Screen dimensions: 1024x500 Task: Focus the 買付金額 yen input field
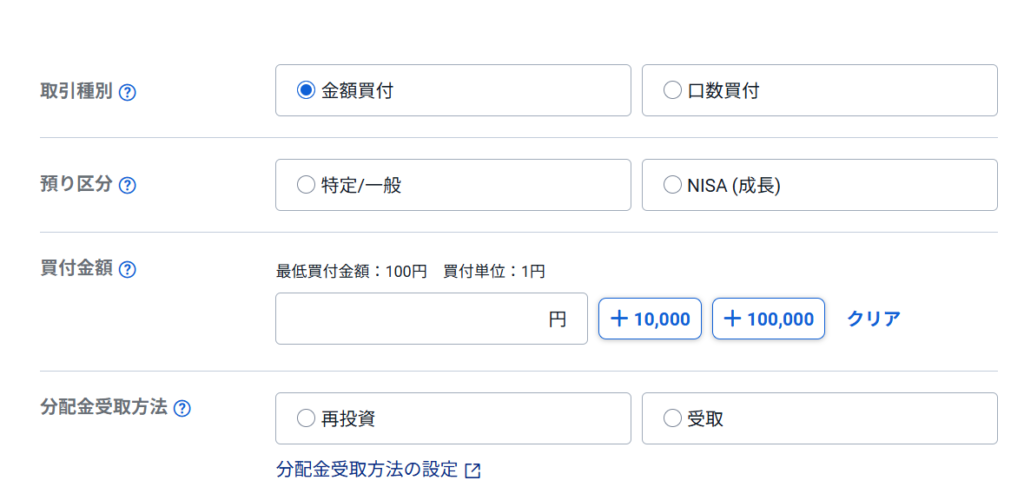coord(420,319)
